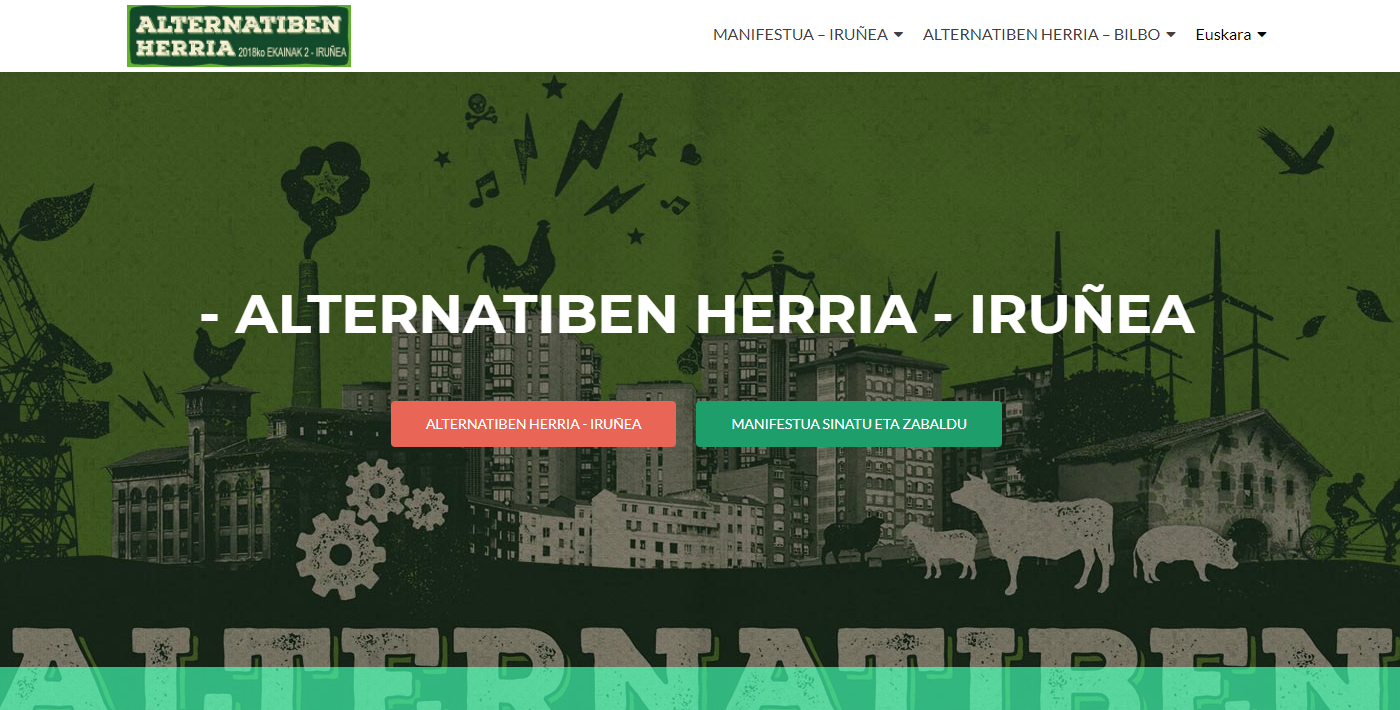The height and width of the screenshot is (710, 1400).
Task: Open the Euskara language menu
Action: [1223, 35]
